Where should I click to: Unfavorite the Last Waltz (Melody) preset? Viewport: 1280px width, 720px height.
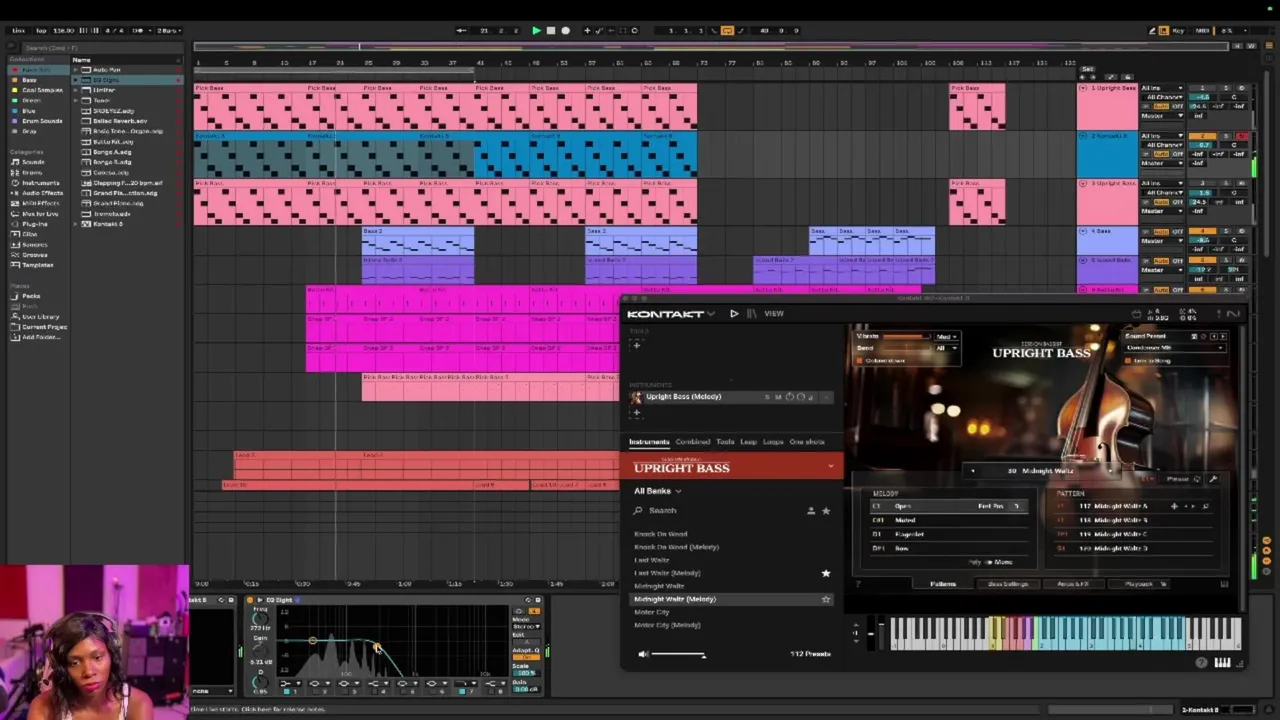(x=826, y=573)
